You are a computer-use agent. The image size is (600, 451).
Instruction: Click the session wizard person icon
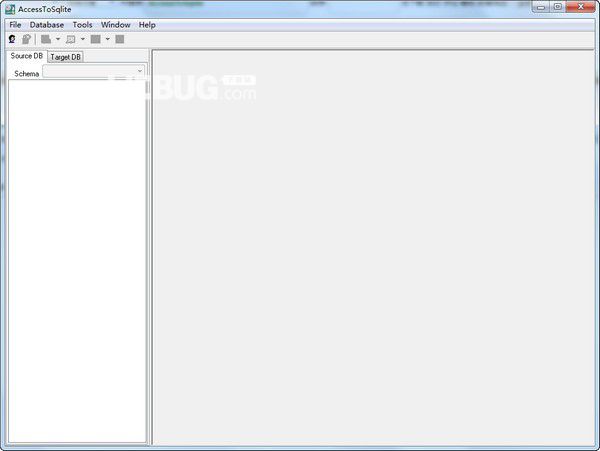click(12, 39)
